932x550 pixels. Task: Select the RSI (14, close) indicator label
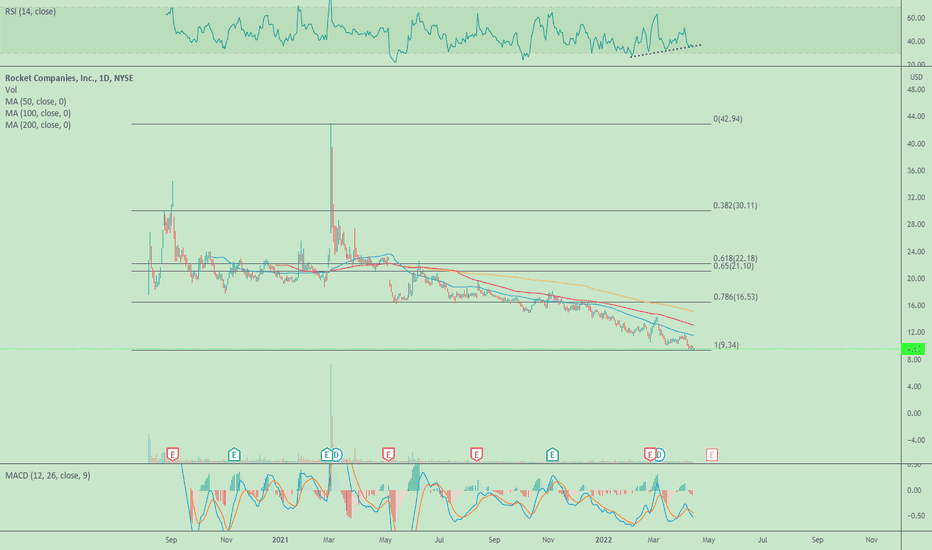30,11
